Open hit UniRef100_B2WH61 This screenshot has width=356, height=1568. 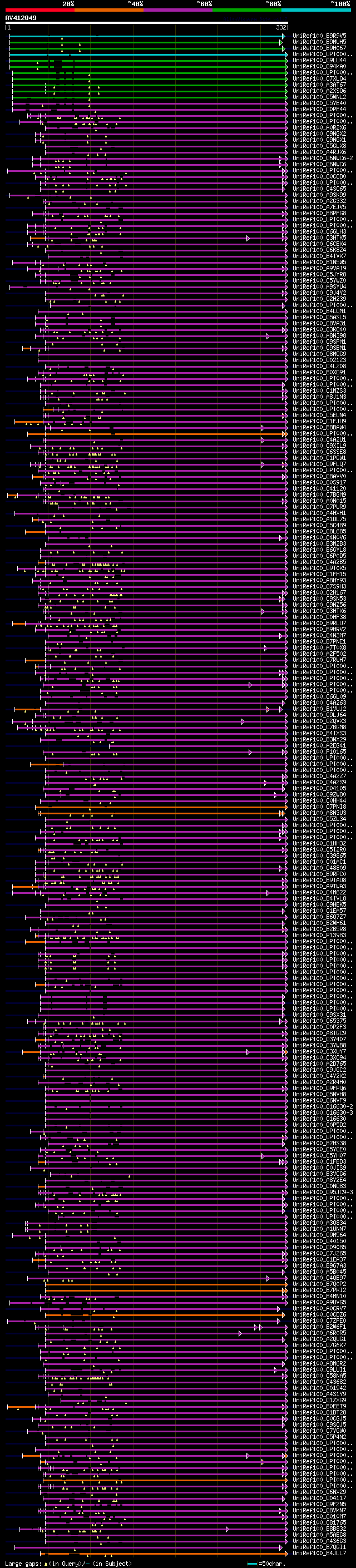pyautogui.click(x=319, y=922)
